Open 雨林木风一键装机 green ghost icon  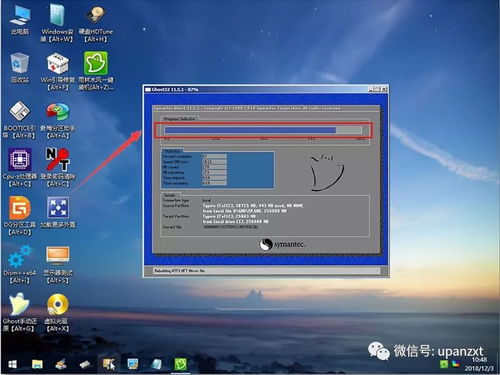96,71
